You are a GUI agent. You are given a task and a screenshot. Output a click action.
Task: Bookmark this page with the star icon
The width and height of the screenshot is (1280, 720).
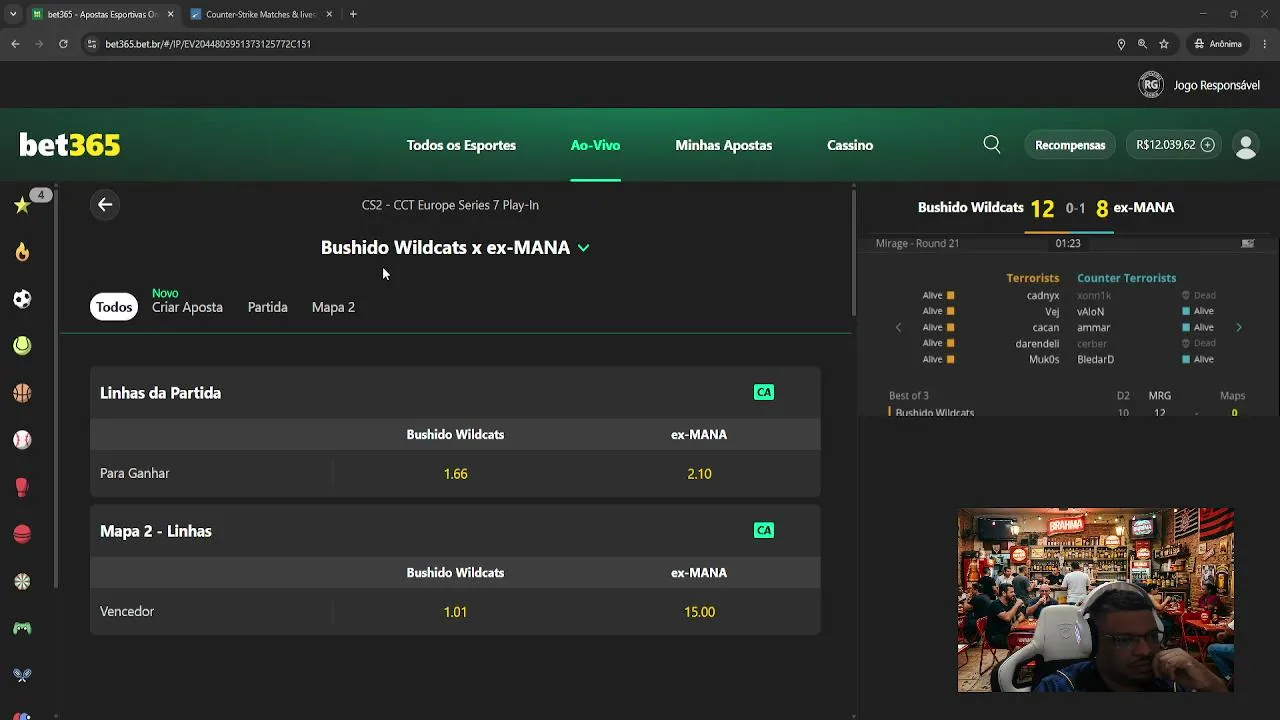[x=1164, y=44]
